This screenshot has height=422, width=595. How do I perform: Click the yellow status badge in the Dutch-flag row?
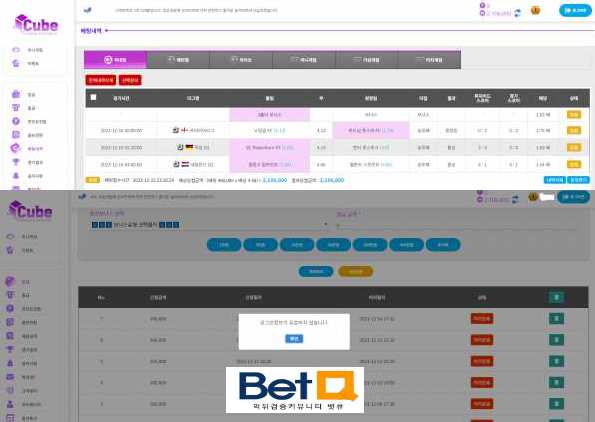click(573, 164)
